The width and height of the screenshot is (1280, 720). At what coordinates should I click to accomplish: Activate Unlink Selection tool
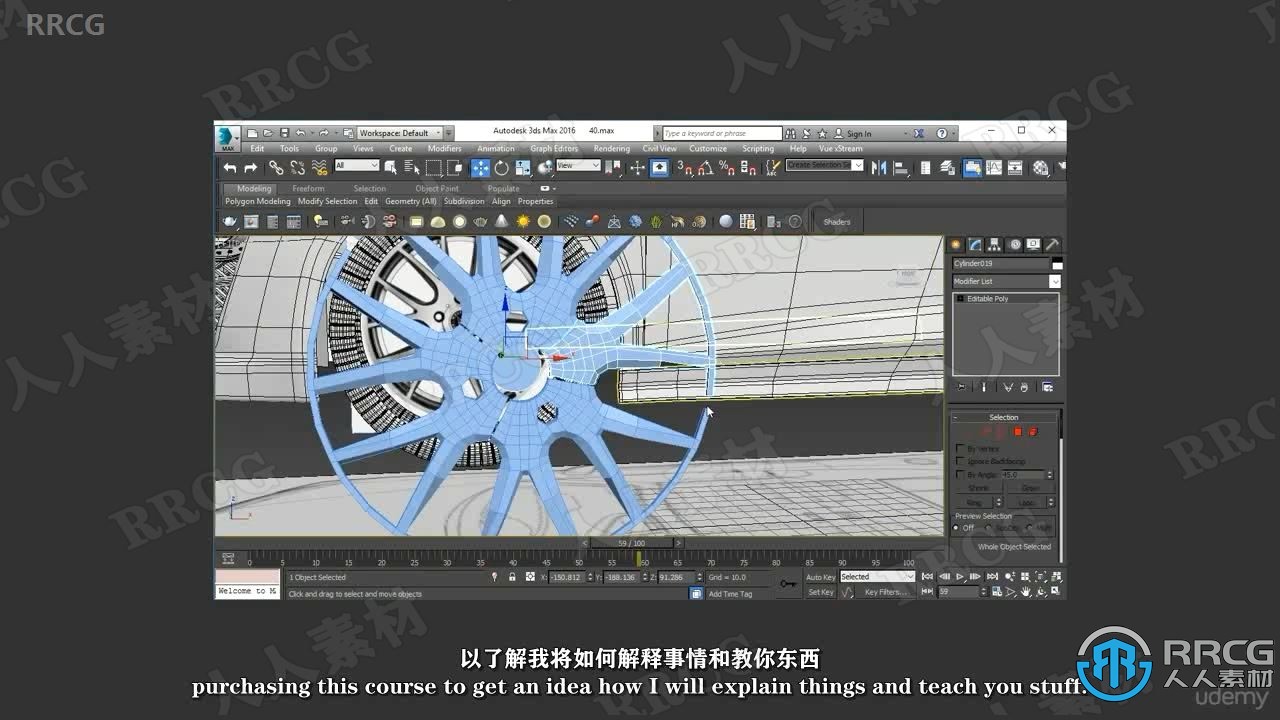297,168
